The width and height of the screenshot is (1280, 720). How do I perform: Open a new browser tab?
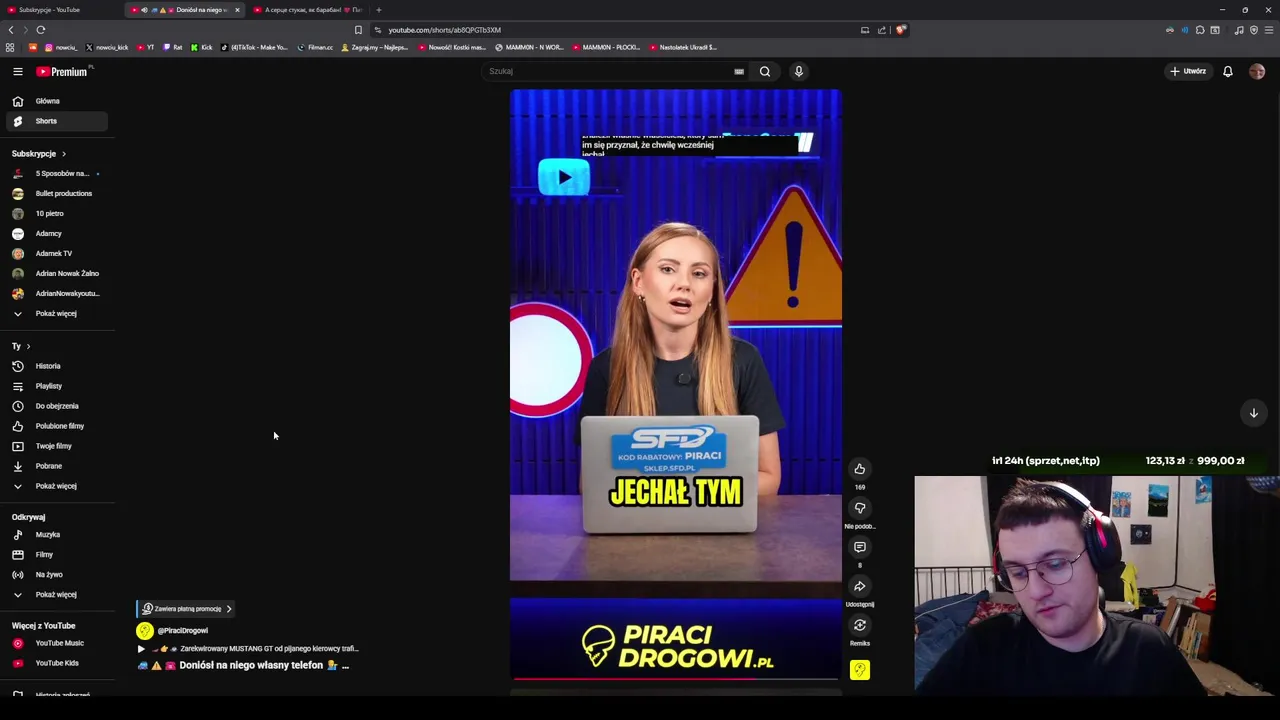point(378,10)
